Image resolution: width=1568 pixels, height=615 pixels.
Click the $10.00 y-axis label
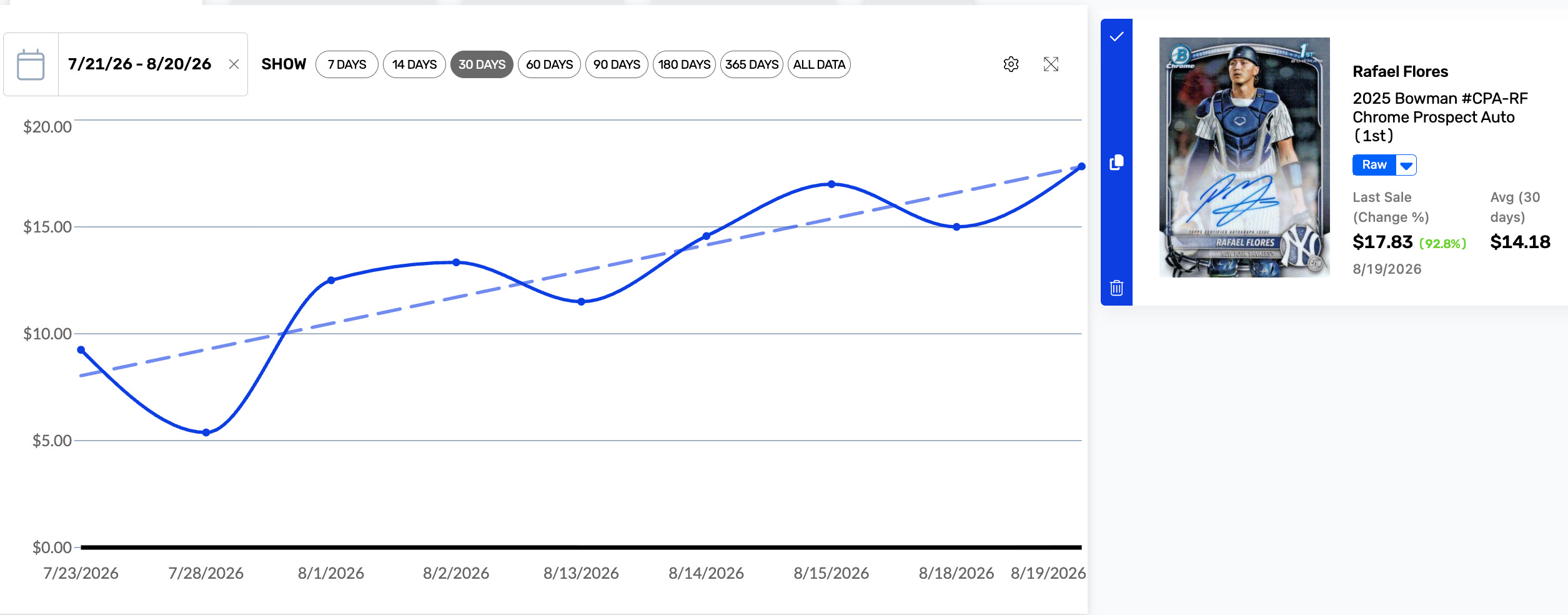click(x=47, y=334)
